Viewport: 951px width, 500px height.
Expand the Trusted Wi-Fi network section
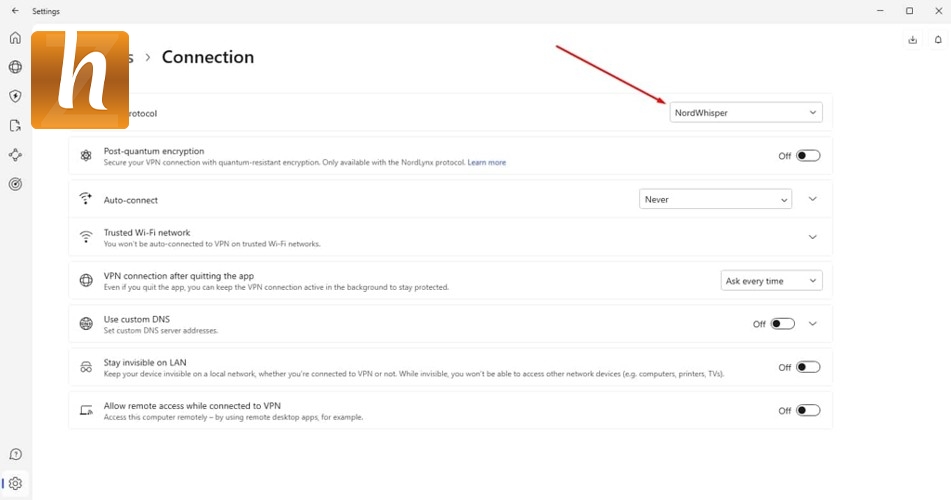[812, 237]
